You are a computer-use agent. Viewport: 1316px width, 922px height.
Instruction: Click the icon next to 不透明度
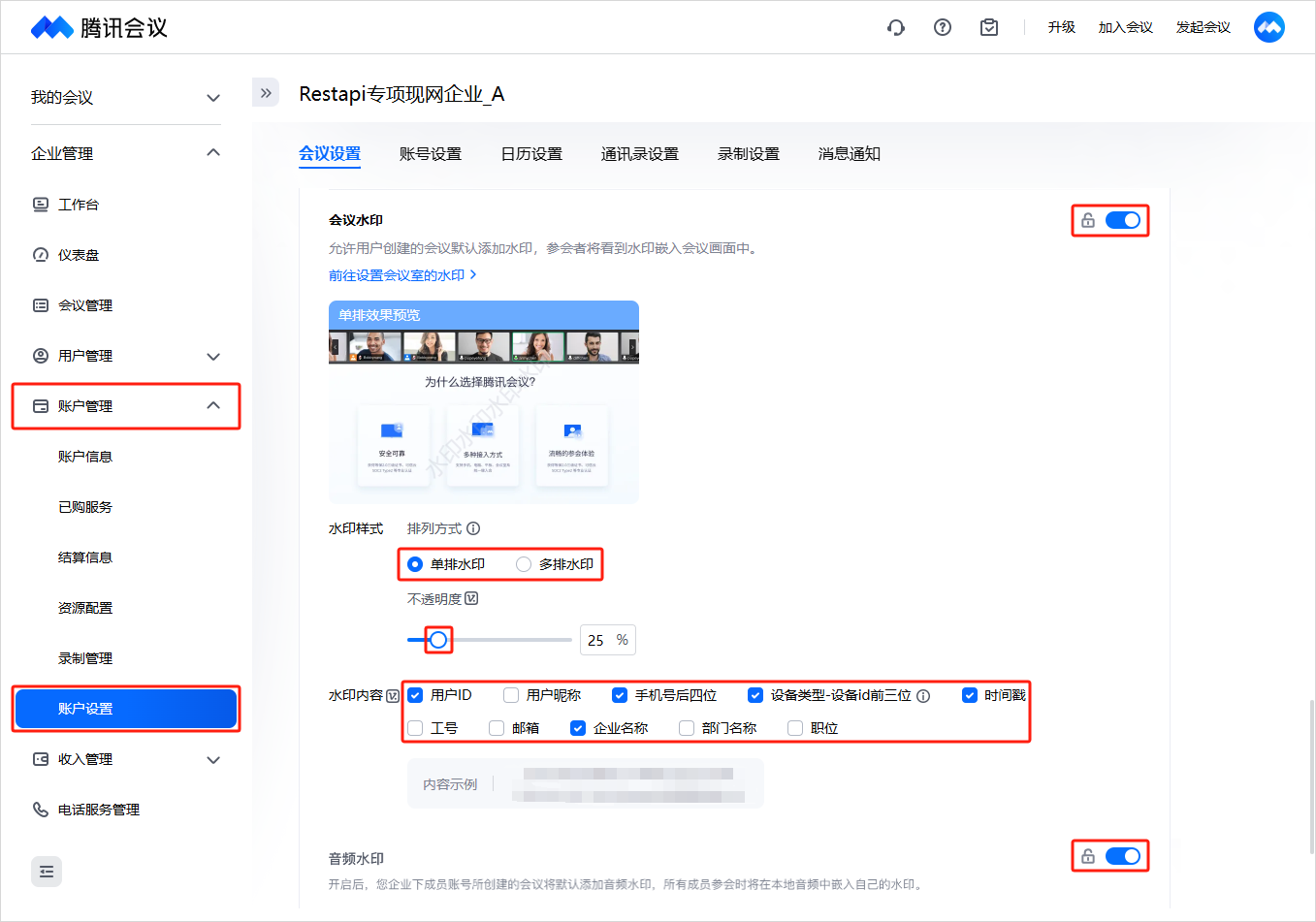pyautogui.click(x=471, y=598)
